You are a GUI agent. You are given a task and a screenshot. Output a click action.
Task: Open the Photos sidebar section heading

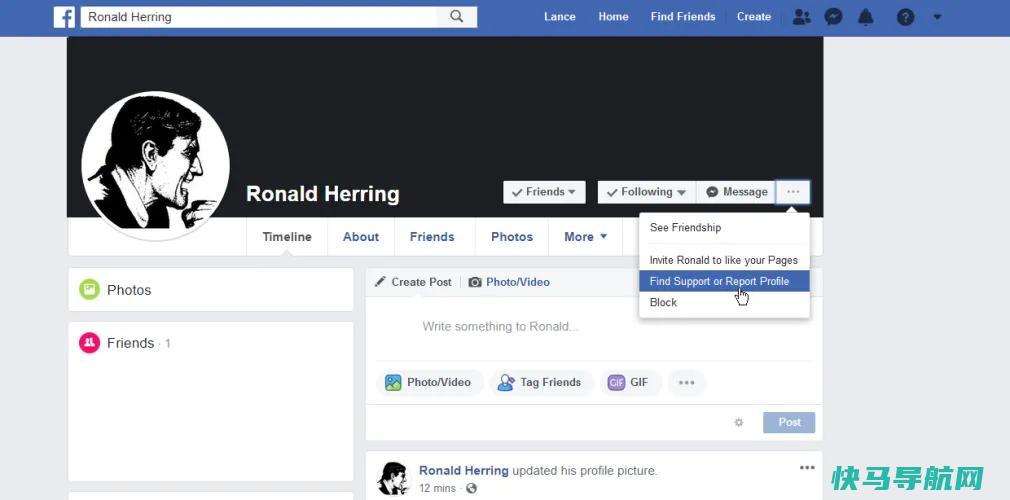coord(129,290)
